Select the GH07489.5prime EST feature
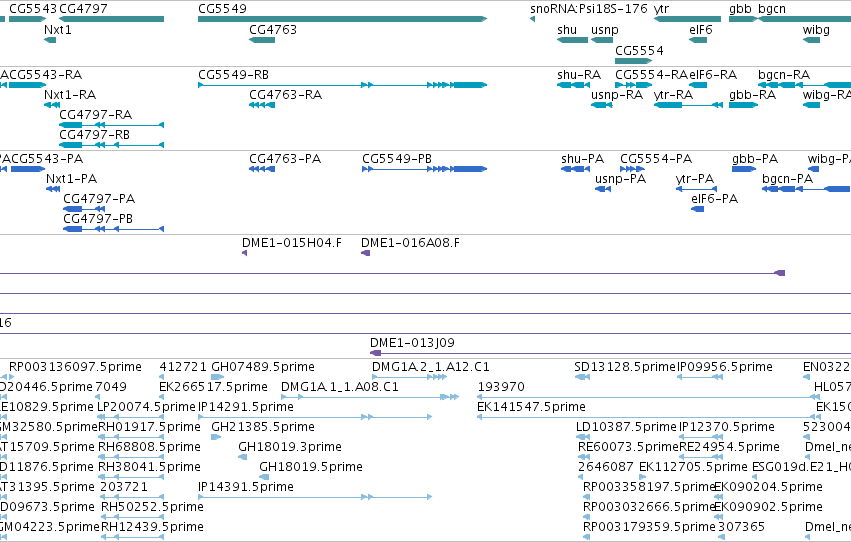This screenshot has height=542, width=851. 217,377
